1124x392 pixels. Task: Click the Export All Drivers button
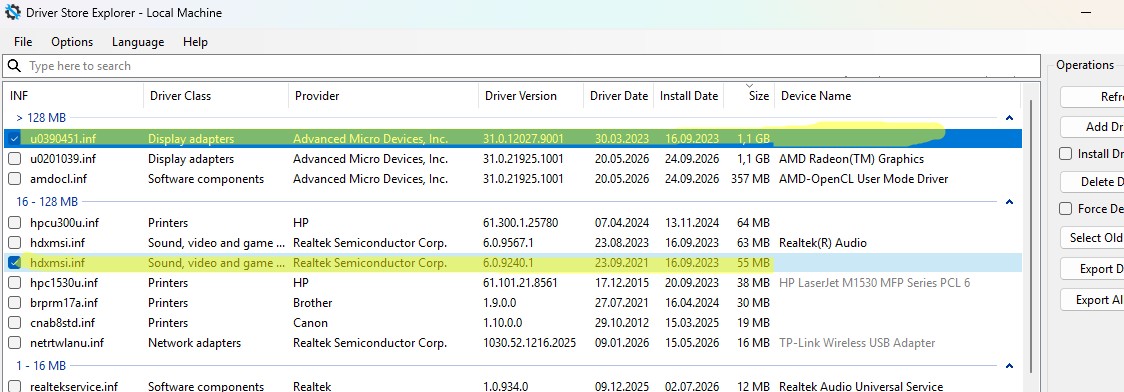(x=1092, y=300)
